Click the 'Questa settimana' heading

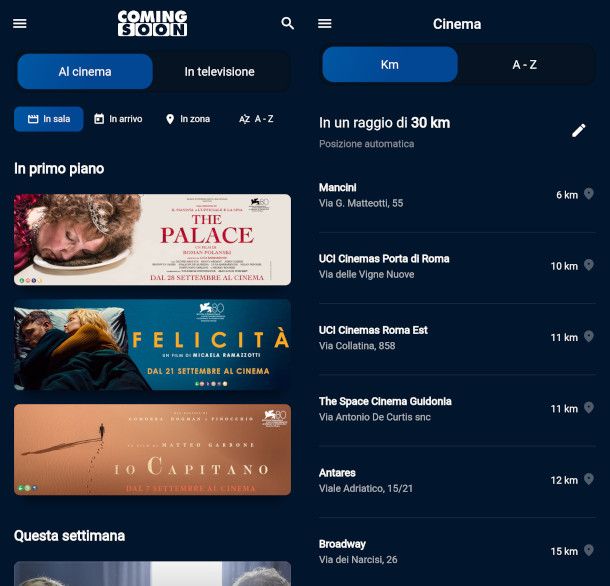pos(69,536)
